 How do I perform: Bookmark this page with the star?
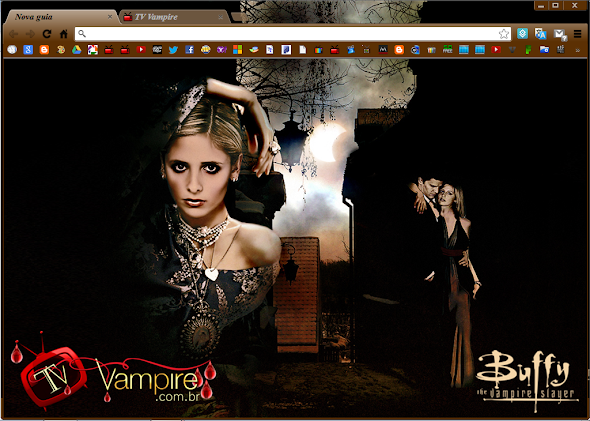coord(504,34)
